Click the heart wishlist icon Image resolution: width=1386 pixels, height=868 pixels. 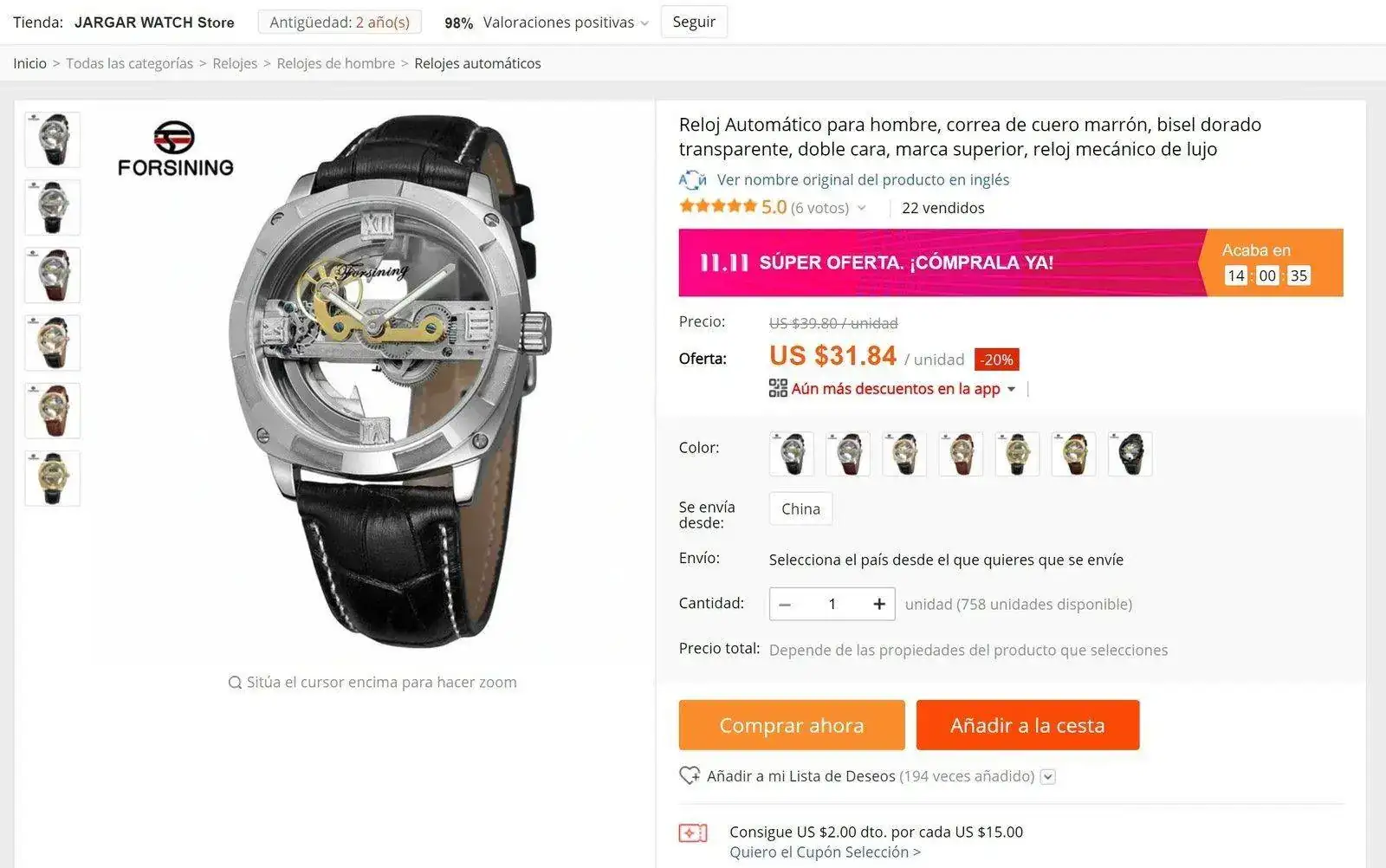coord(690,775)
